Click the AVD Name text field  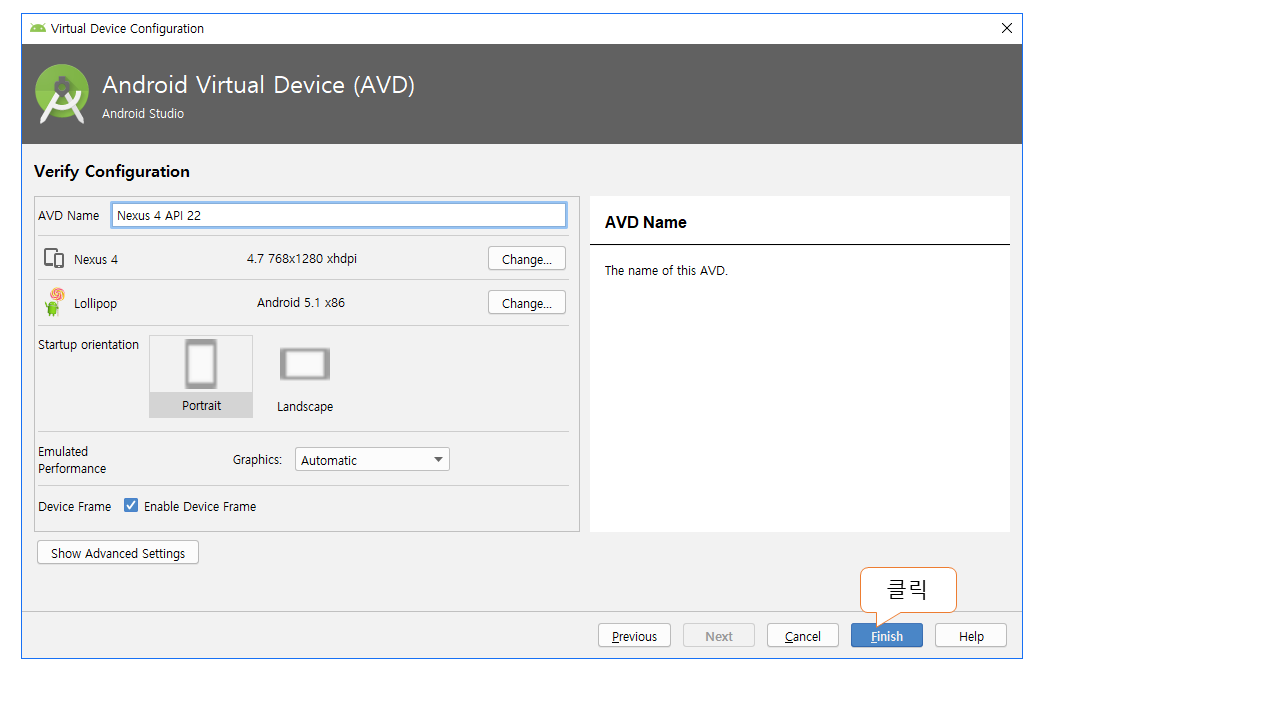338,215
